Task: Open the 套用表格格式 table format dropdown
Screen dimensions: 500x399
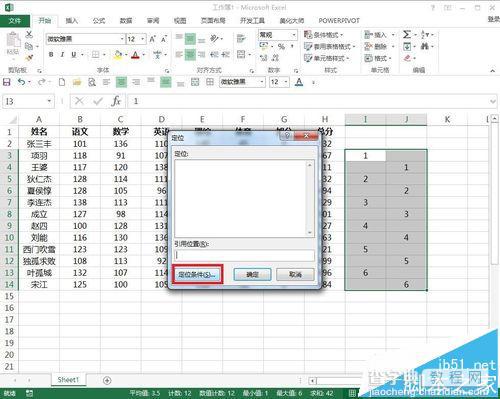Action: click(x=330, y=46)
